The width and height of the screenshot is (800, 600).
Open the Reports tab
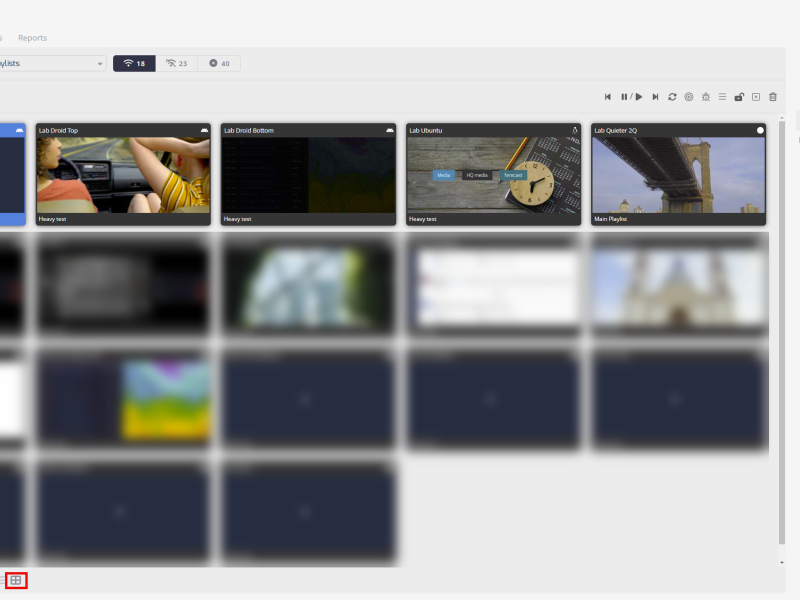[x=32, y=38]
